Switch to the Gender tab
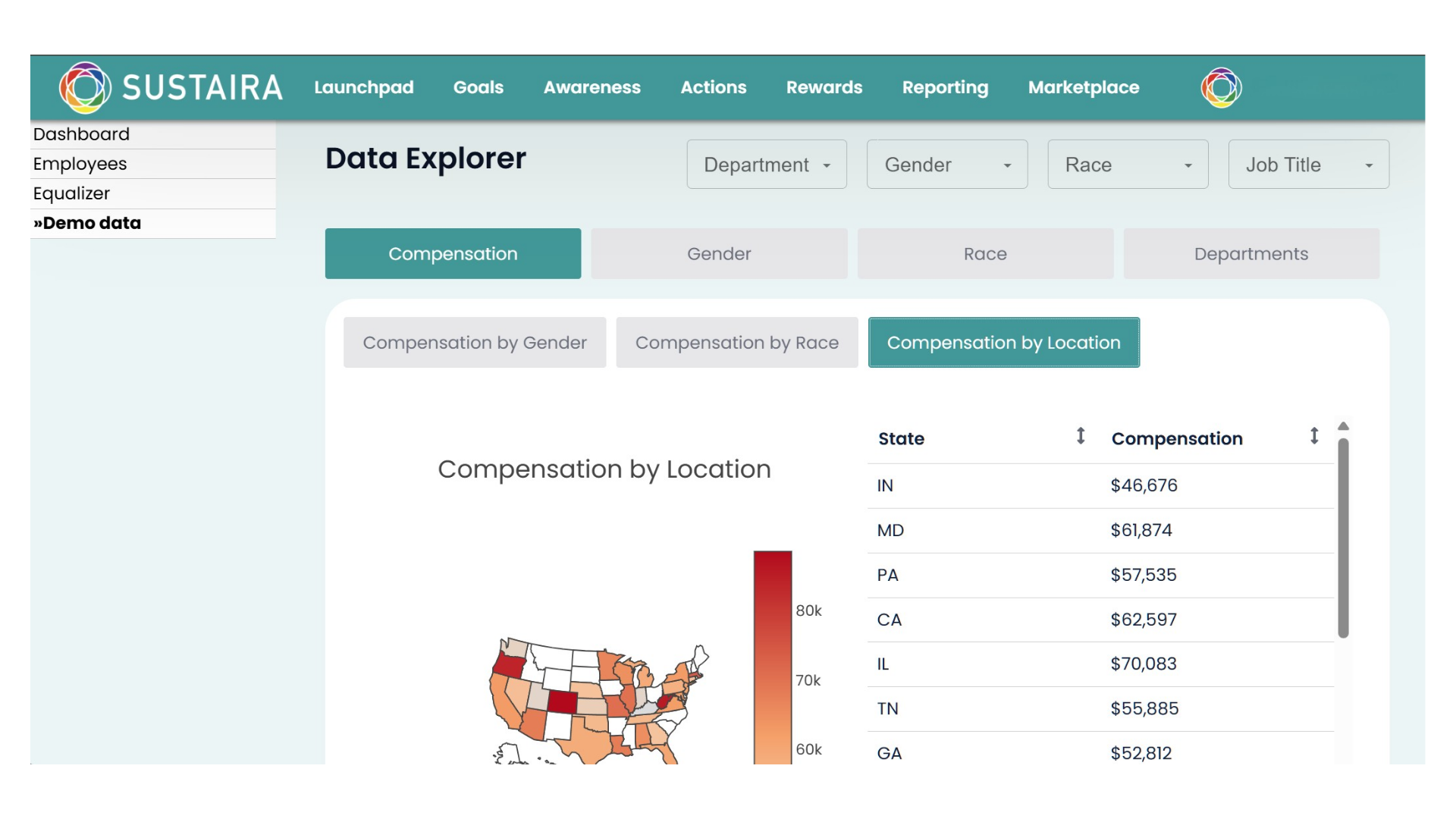Image resolution: width=1456 pixels, height=819 pixels. click(719, 254)
